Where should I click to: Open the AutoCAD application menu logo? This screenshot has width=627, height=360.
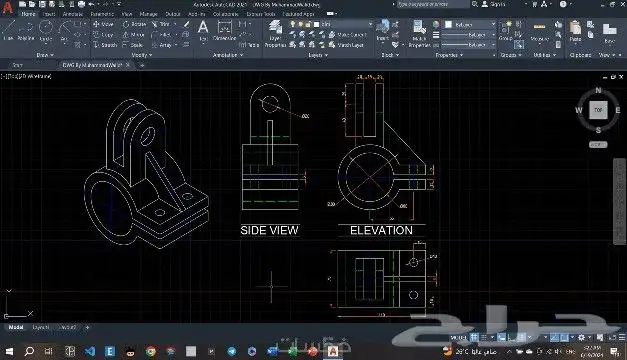coord(7,7)
